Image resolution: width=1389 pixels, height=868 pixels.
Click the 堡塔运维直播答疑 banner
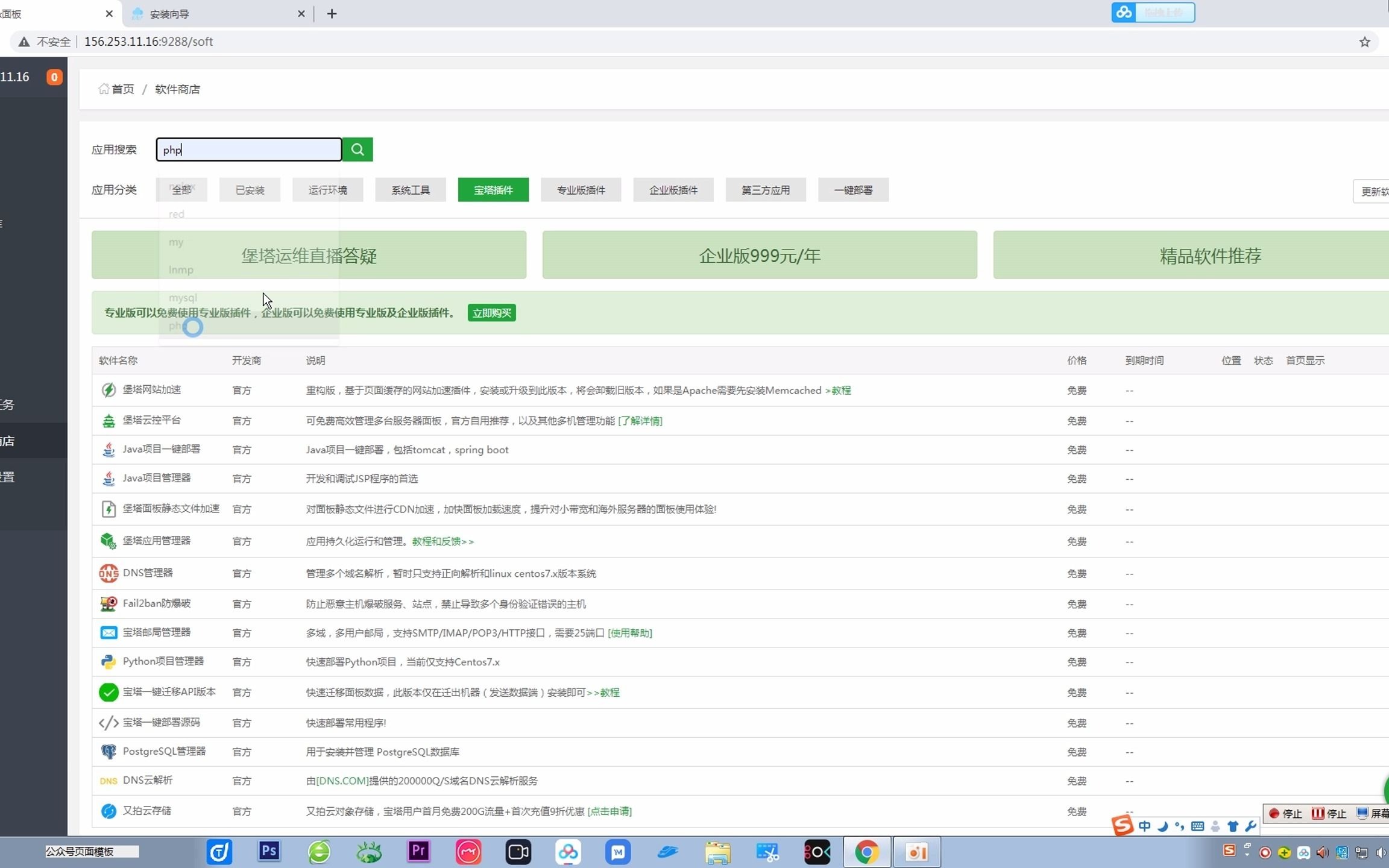coord(309,255)
